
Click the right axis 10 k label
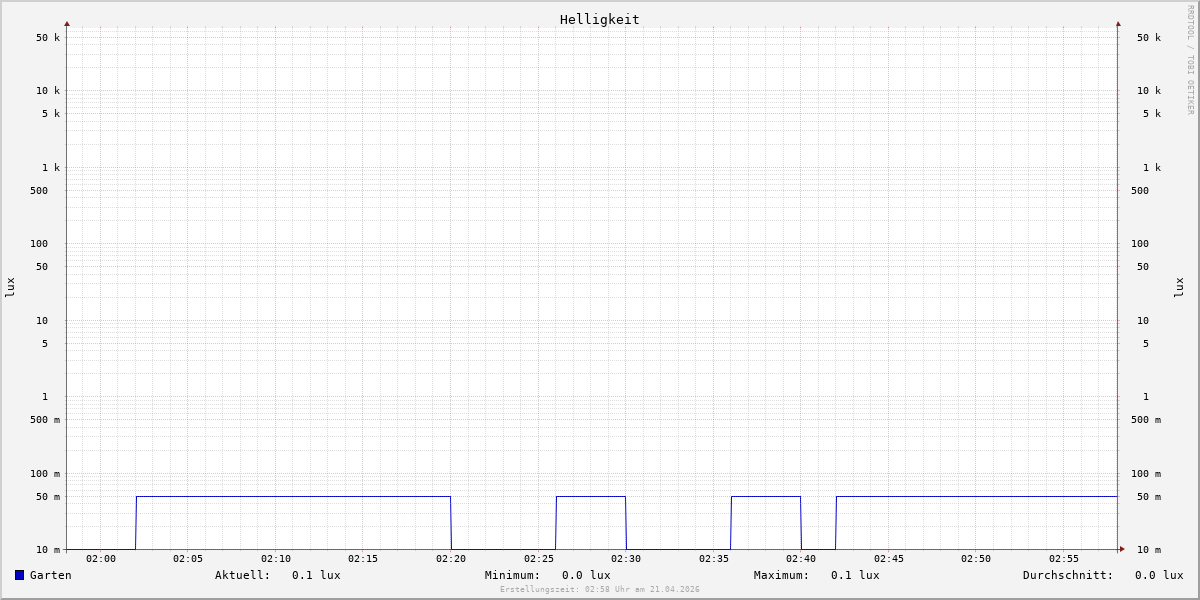[1149, 91]
